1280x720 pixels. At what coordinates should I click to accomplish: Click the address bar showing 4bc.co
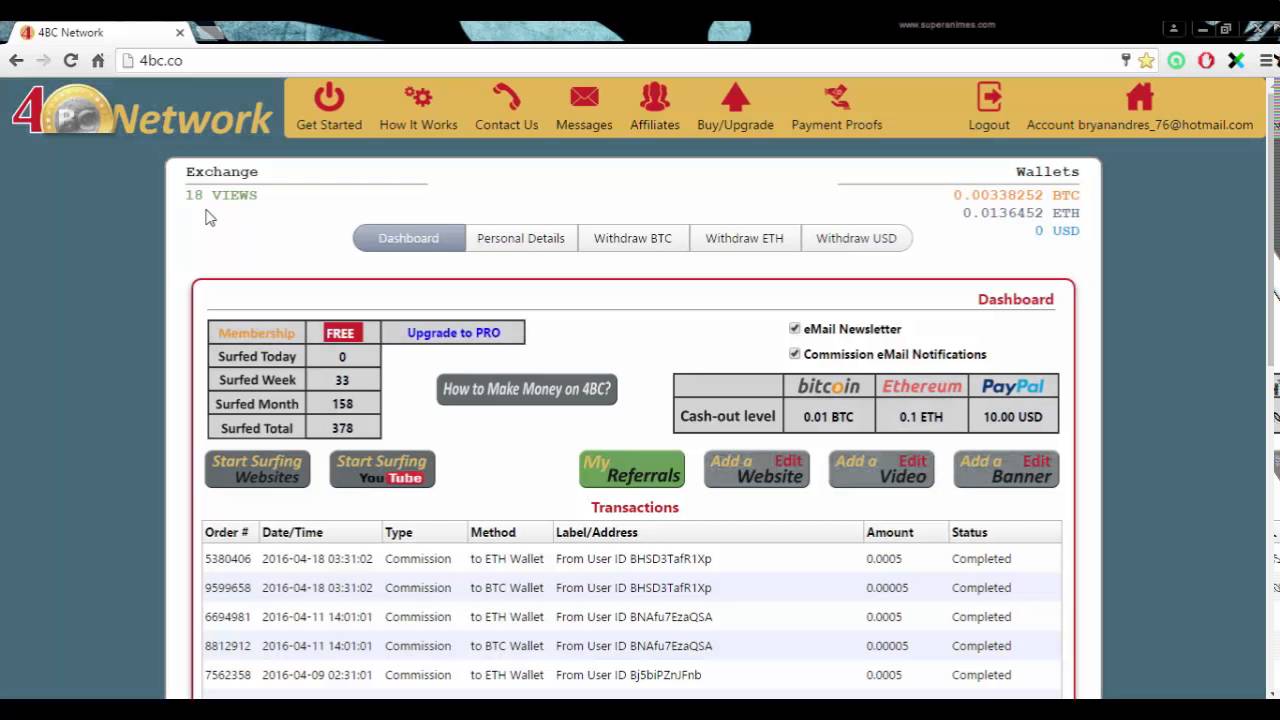point(620,61)
